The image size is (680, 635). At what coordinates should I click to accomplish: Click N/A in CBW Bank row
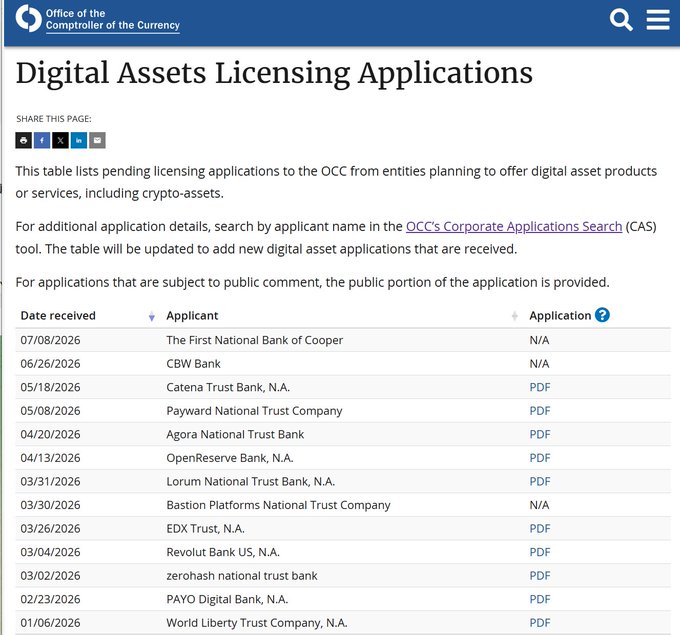point(539,363)
